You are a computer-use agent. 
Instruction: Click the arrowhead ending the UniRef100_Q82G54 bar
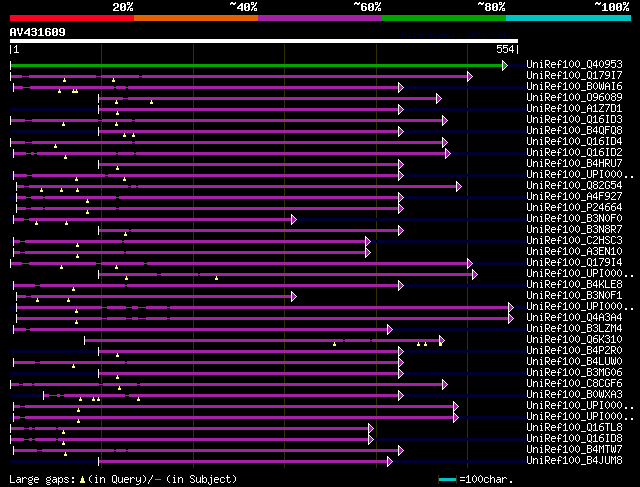click(x=459, y=187)
